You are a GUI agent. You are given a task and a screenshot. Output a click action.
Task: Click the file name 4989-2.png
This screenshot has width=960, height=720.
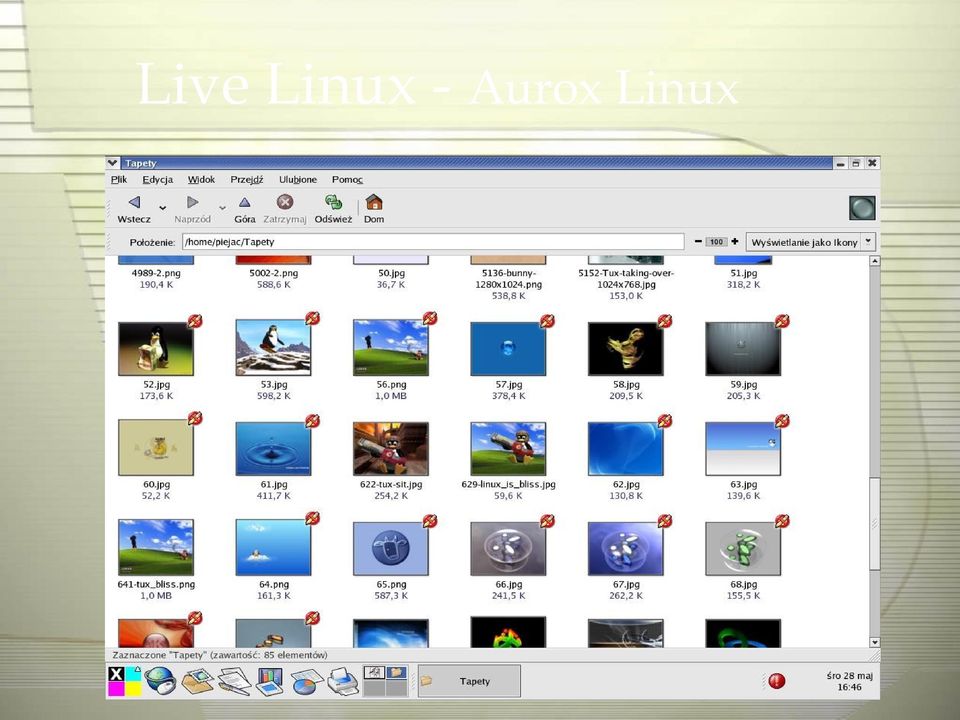pyautogui.click(x=156, y=273)
